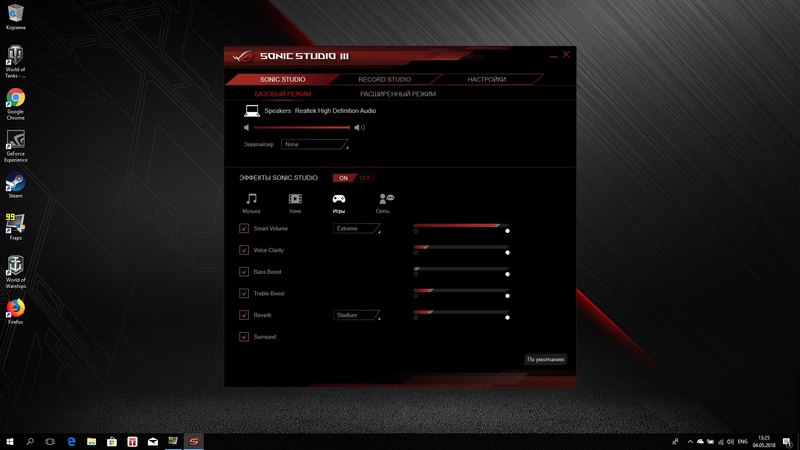Select БАЗОВЫЙ РЕЖИМ mode
The height and width of the screenshot is (450, 800).
283,94
